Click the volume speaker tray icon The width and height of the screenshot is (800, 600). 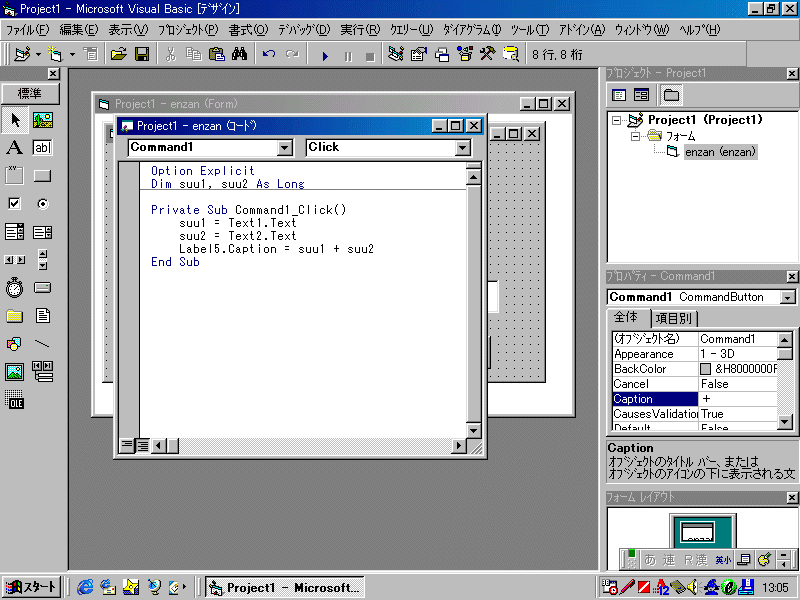click(693, 587)
